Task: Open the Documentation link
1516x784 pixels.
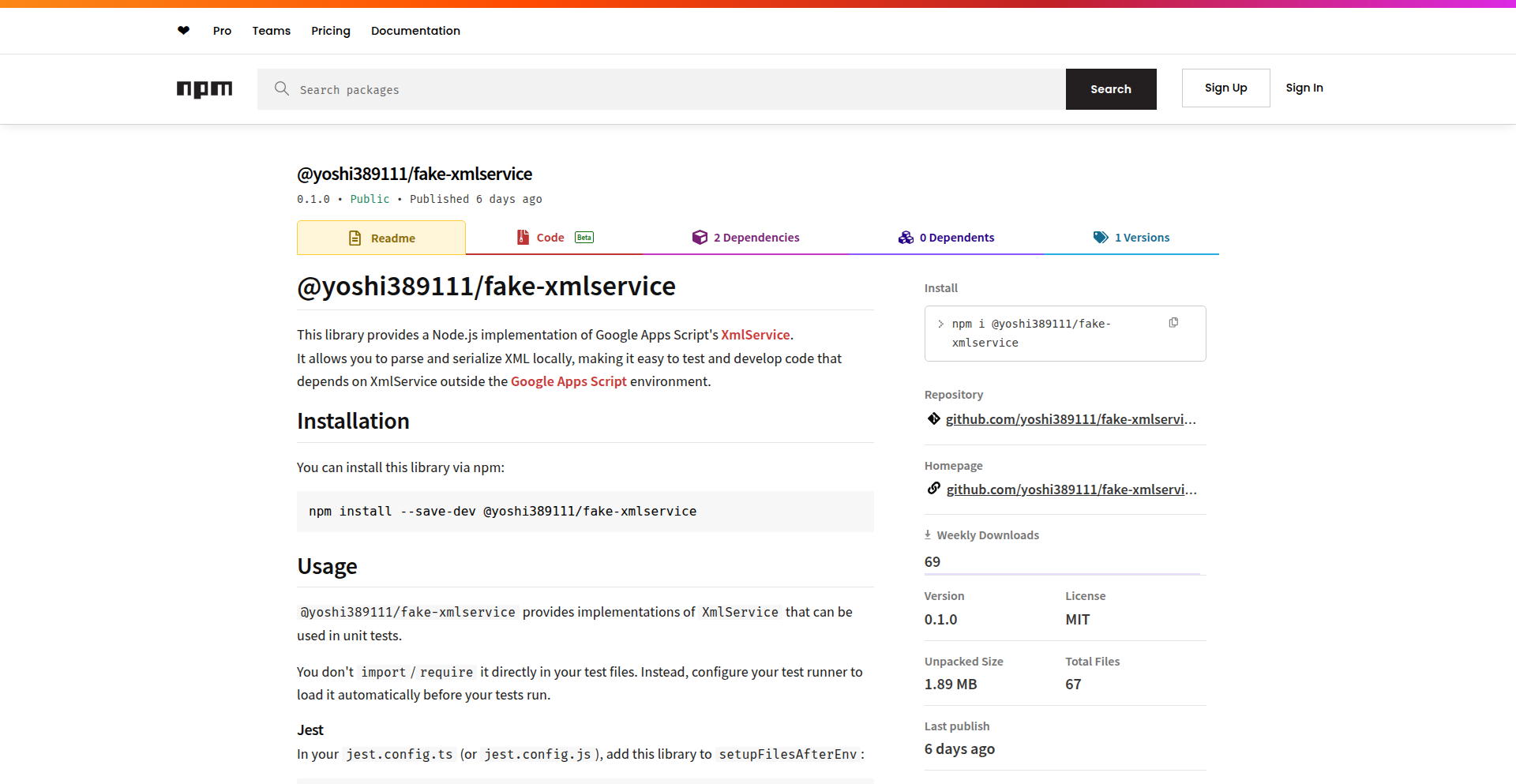Action: coord(415,31)
